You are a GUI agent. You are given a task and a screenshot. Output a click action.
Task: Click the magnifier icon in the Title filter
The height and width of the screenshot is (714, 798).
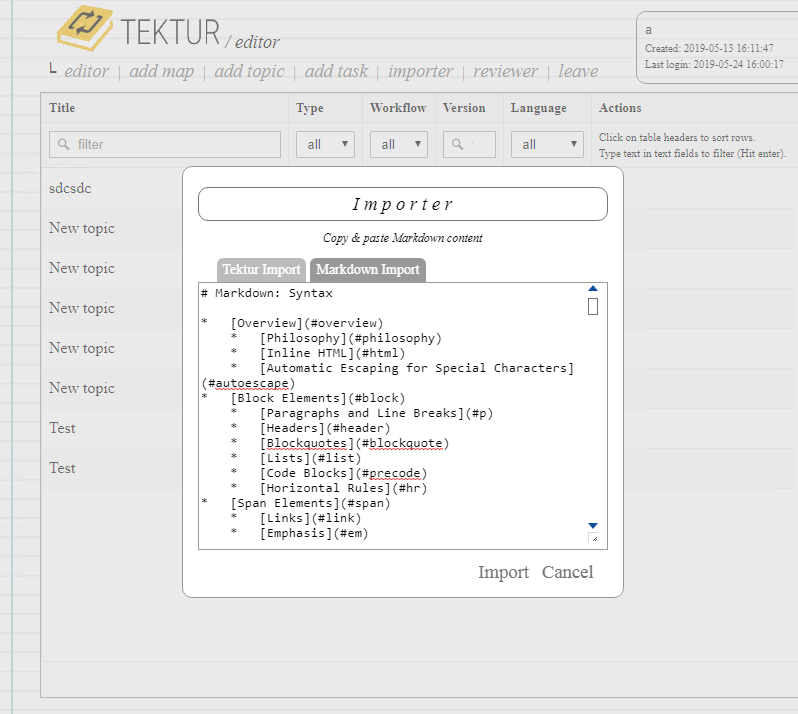point(64,144)
